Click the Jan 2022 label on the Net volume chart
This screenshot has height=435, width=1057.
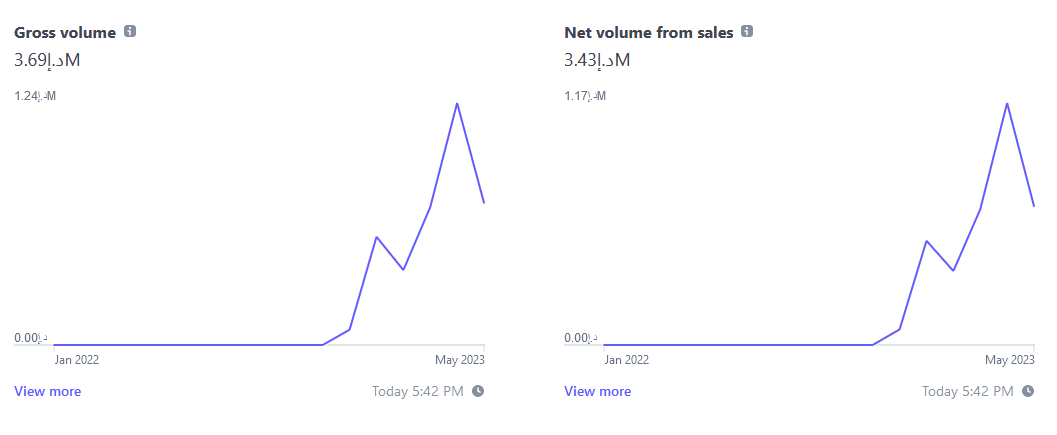[626, 359]
